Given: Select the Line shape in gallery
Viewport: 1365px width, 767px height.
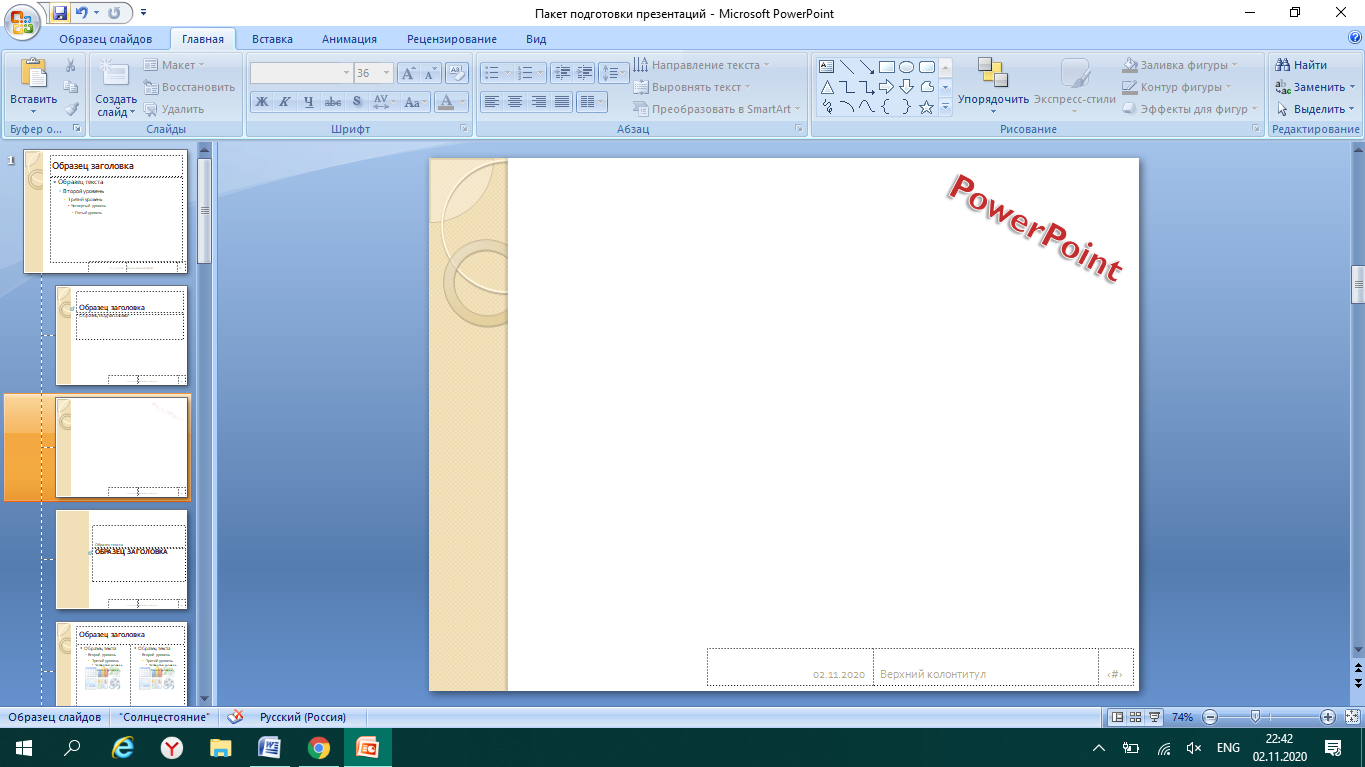Looking at the screenshot, I should coord(847,67).
